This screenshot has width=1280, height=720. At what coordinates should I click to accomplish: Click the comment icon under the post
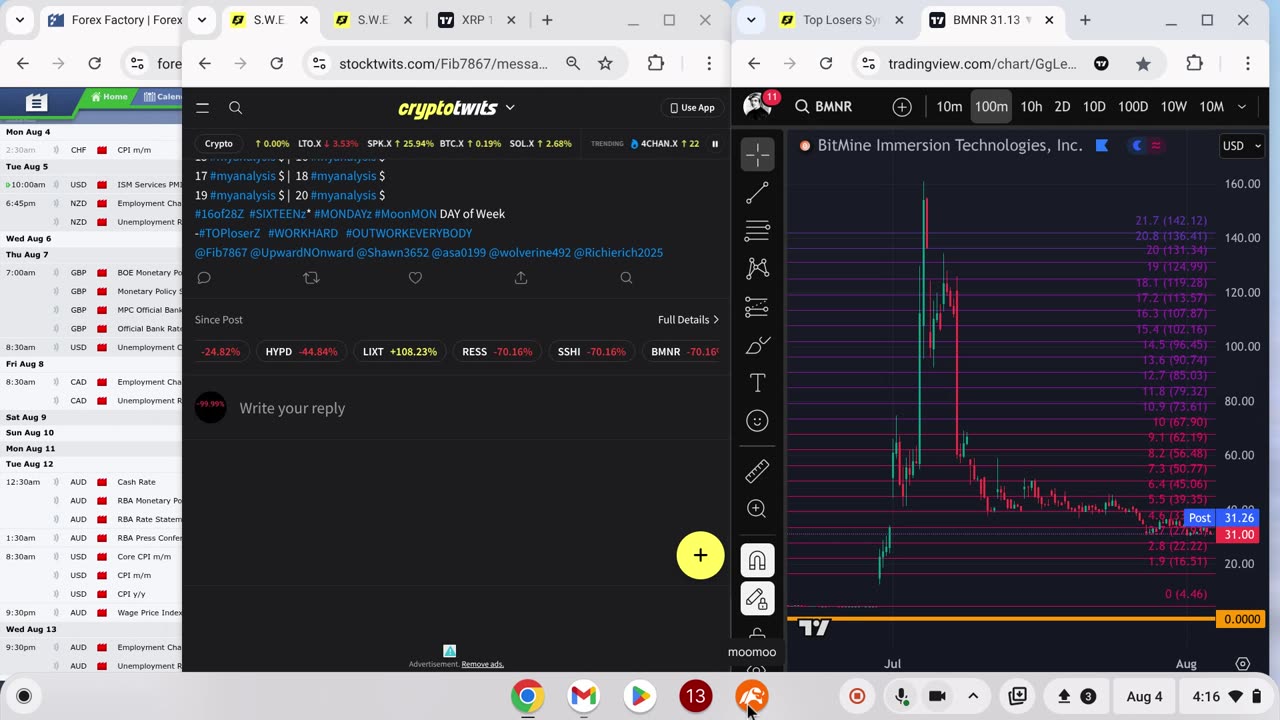(x=204, y=278)
